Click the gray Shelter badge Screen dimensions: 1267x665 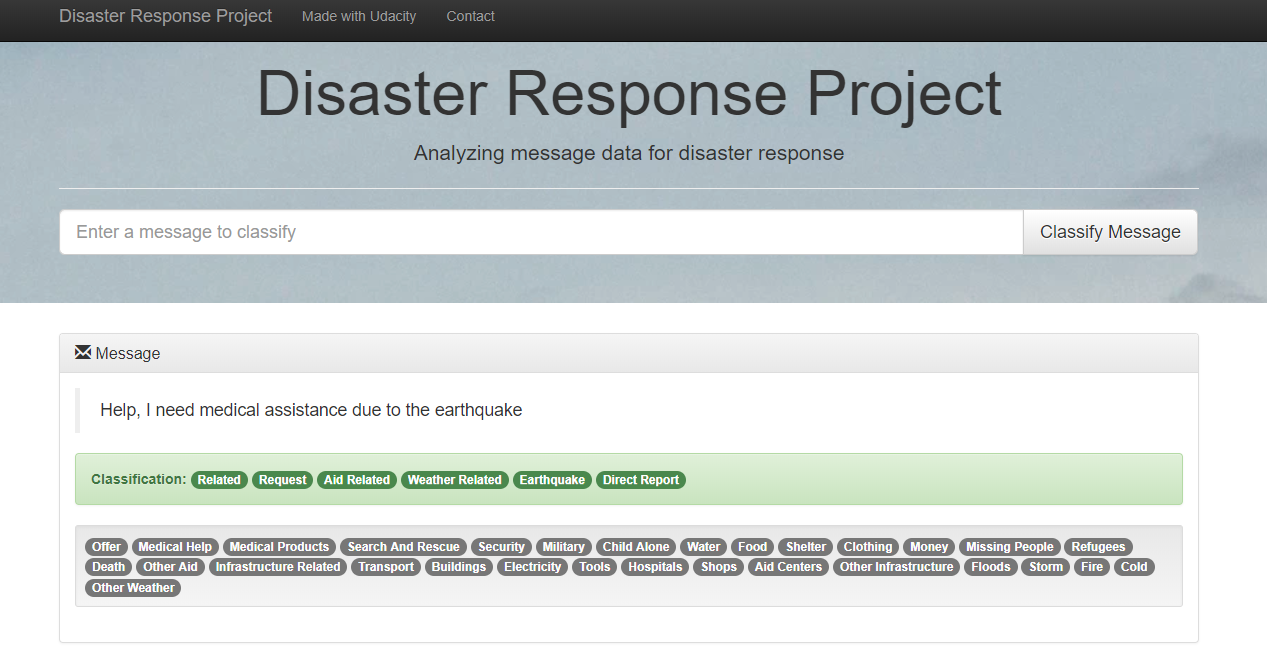click(x=806, y=547)
